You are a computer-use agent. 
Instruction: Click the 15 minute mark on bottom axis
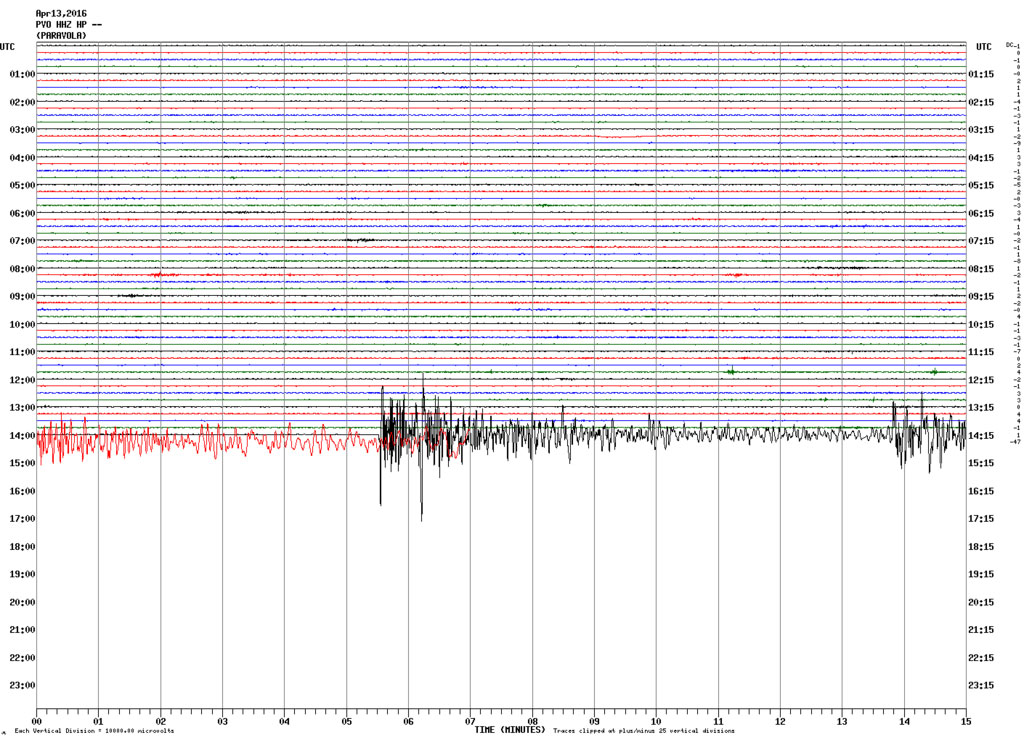(x=964, y=721)
